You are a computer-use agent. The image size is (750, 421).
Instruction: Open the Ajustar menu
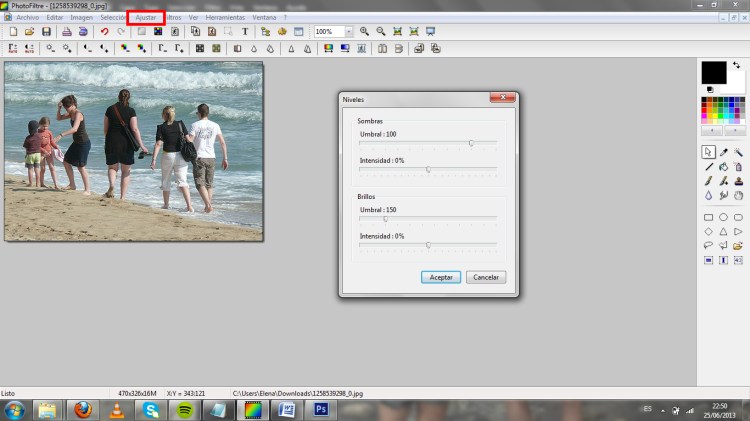coord(145,18)
